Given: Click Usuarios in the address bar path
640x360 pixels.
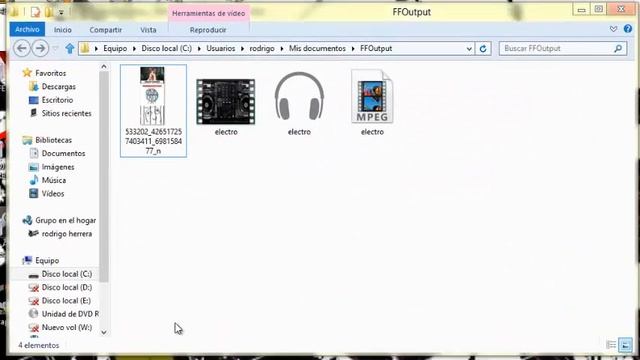Looking at the screenshot, I should point(220,48).
